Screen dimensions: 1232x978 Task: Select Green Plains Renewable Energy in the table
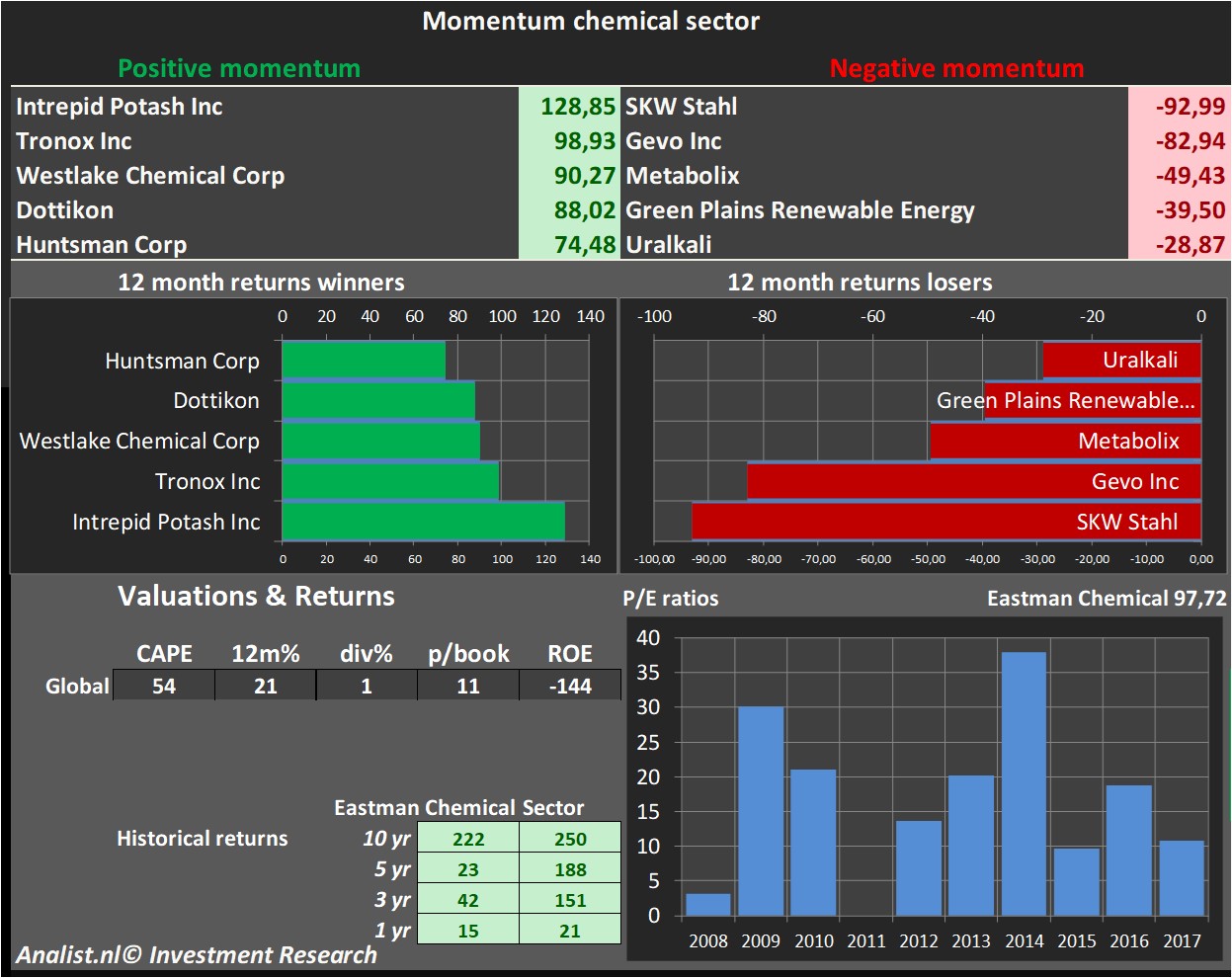[x=799, y=210]
